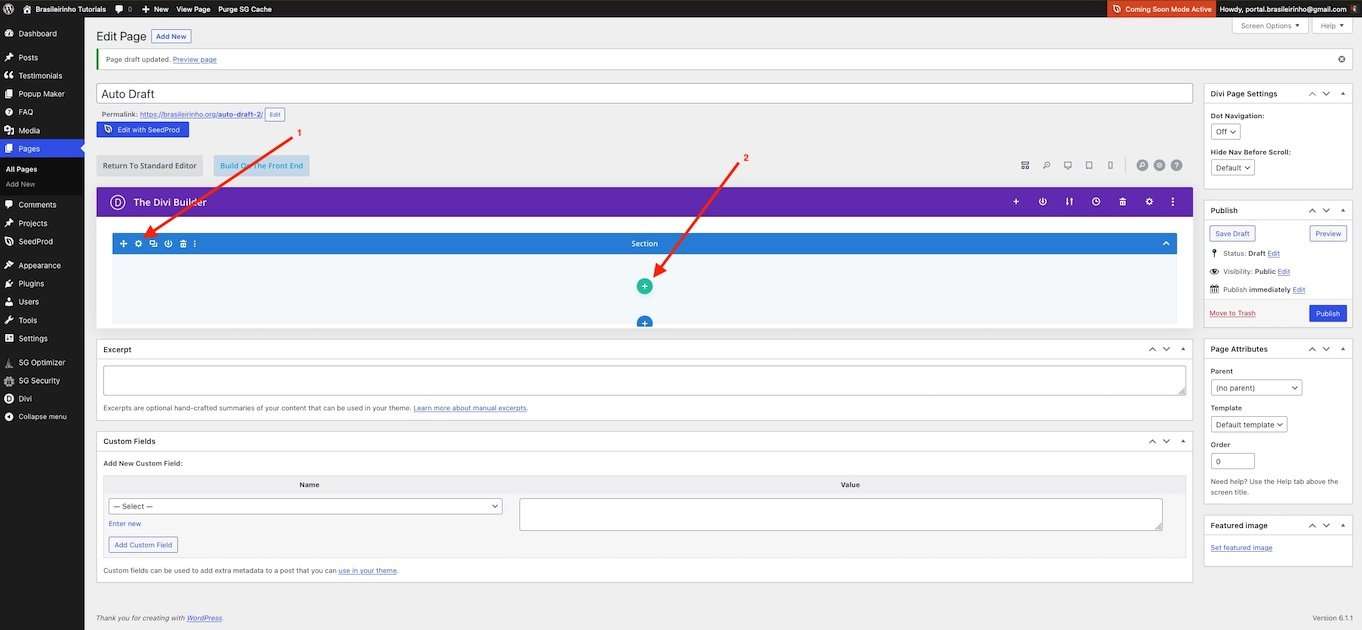Open the WordPress logo menu

[9, 9]
